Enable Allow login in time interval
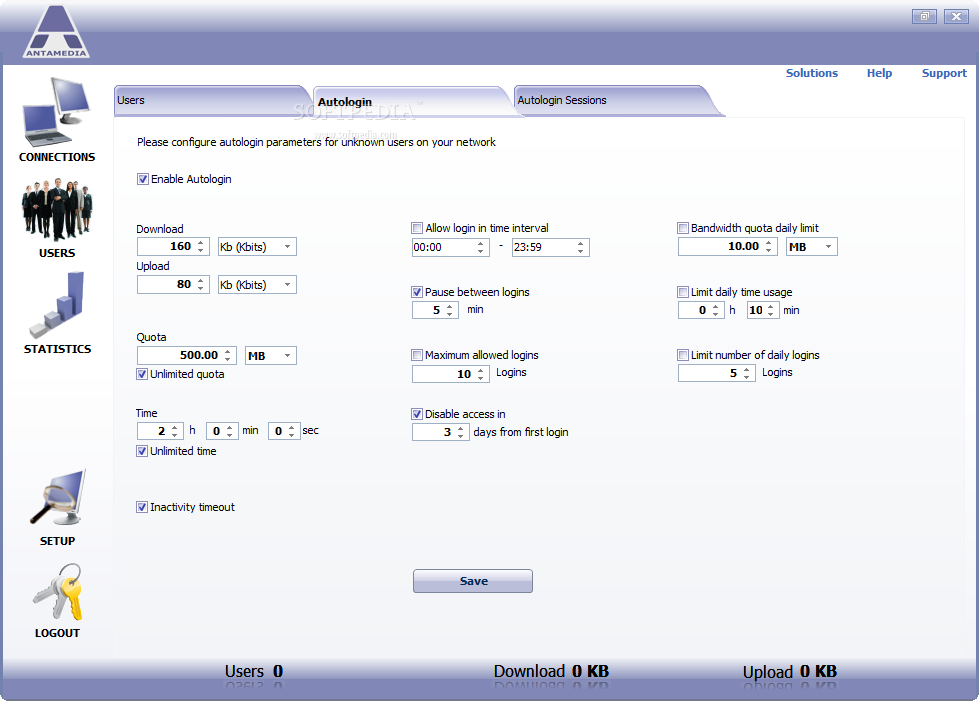Image resolution: width=979 pixels, height=701 pixels. click(x=417, y=228)
